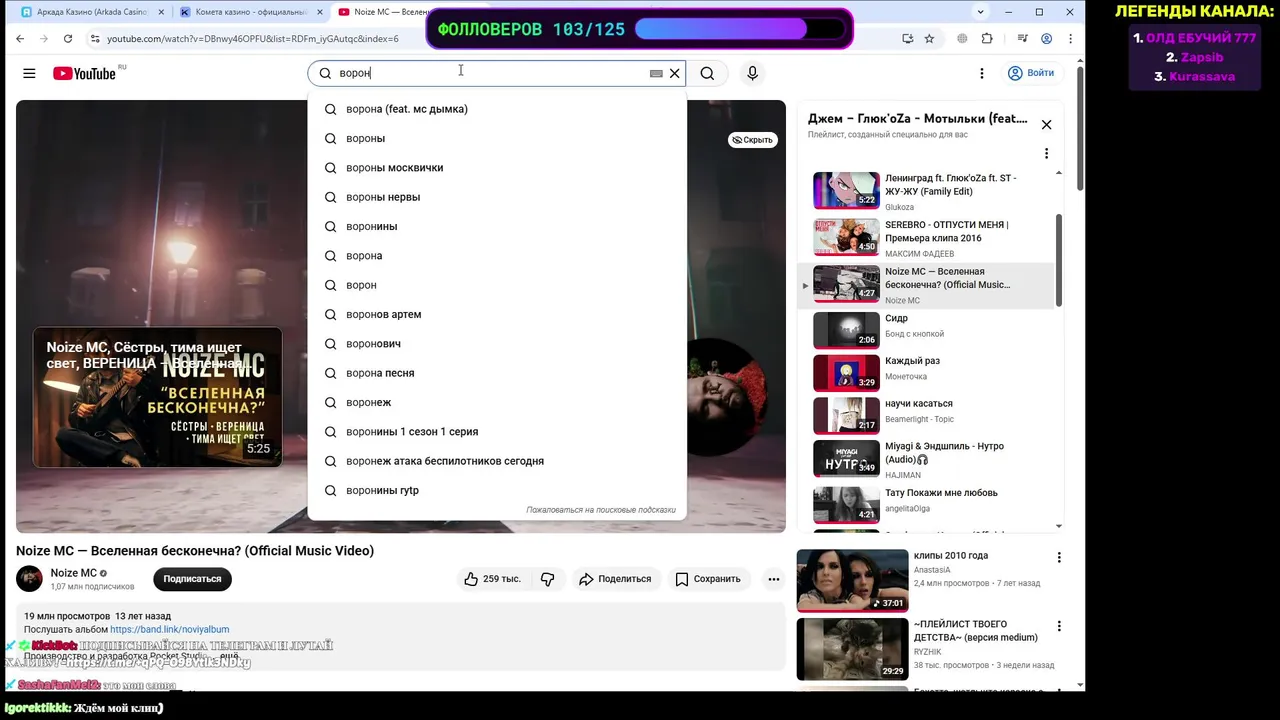The width and height of the screenshot is (1280, 720).
Task: Select suggestion 'вороны москвички'
Action: pos(497,168)
